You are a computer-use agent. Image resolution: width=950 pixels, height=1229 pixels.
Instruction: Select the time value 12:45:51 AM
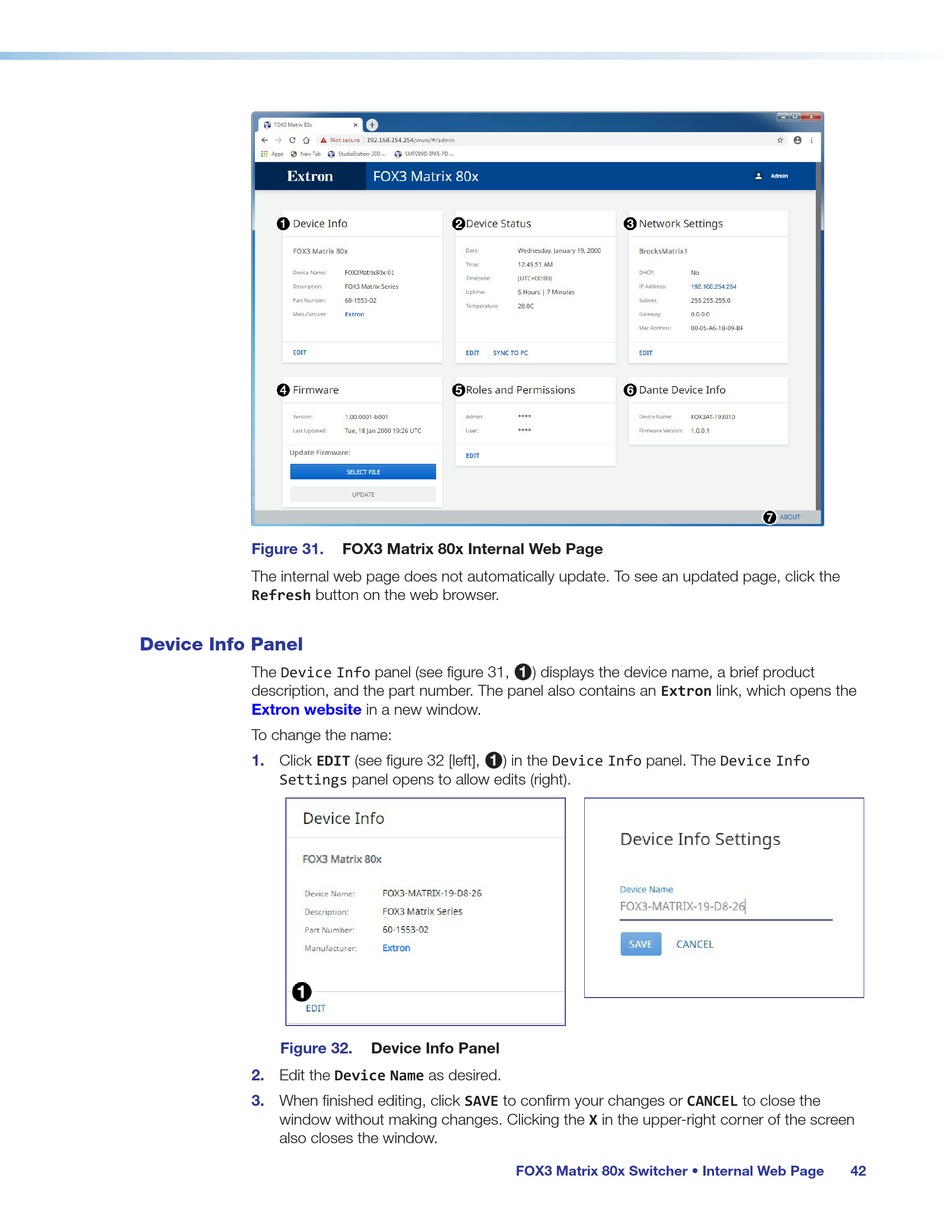(535, 264)
